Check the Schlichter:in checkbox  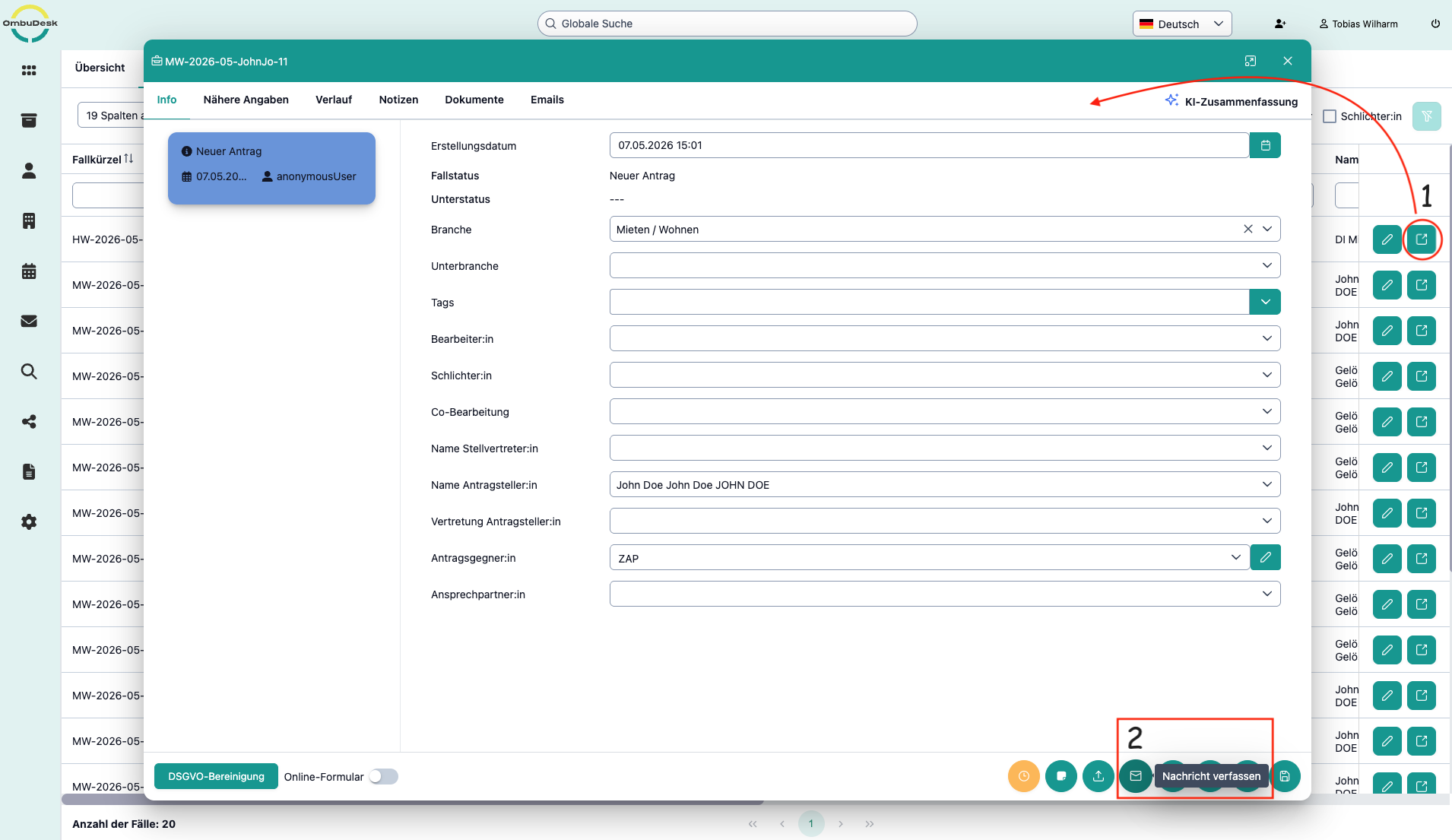(x=1329, y=116)
